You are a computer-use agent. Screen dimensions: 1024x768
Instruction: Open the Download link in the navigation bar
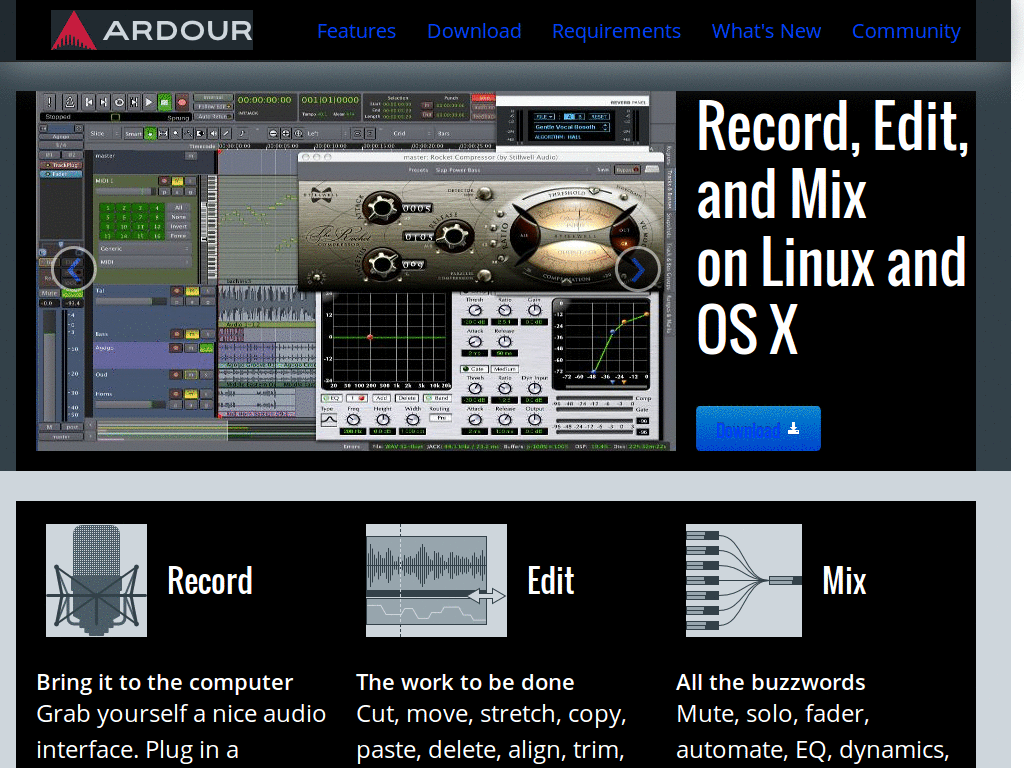pyautogui.click(x=474, y=31)
